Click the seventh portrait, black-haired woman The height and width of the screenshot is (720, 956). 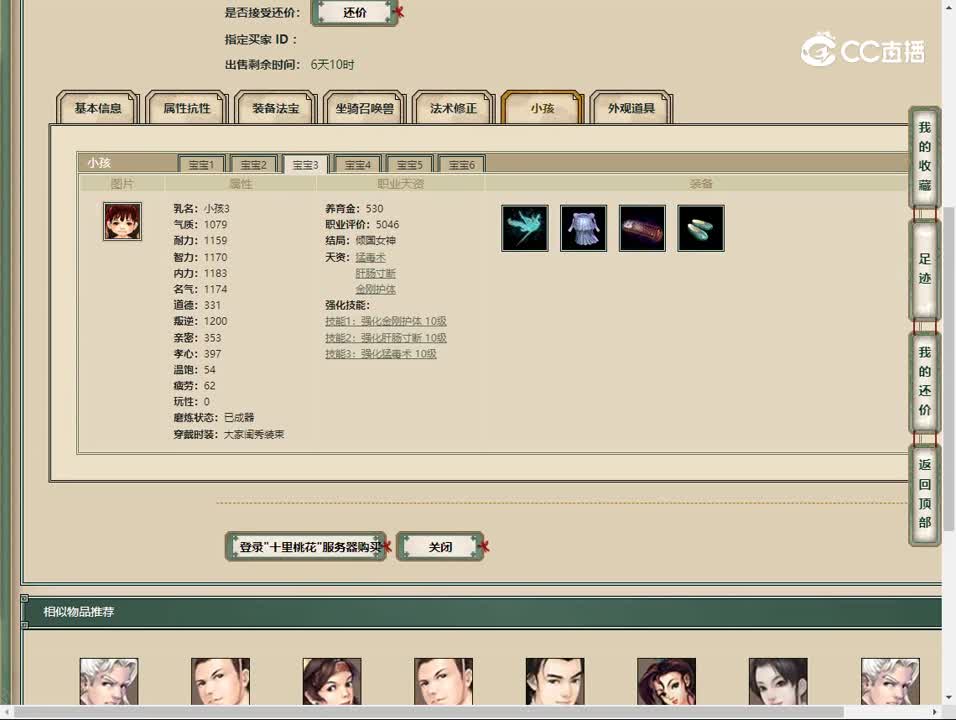778,682
